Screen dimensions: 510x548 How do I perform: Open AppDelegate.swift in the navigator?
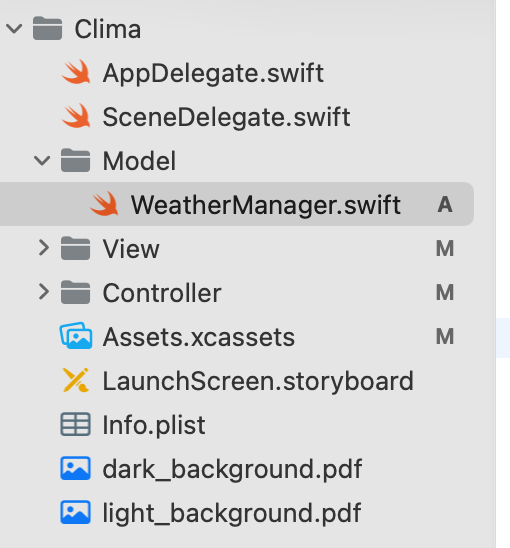(213, 74)
